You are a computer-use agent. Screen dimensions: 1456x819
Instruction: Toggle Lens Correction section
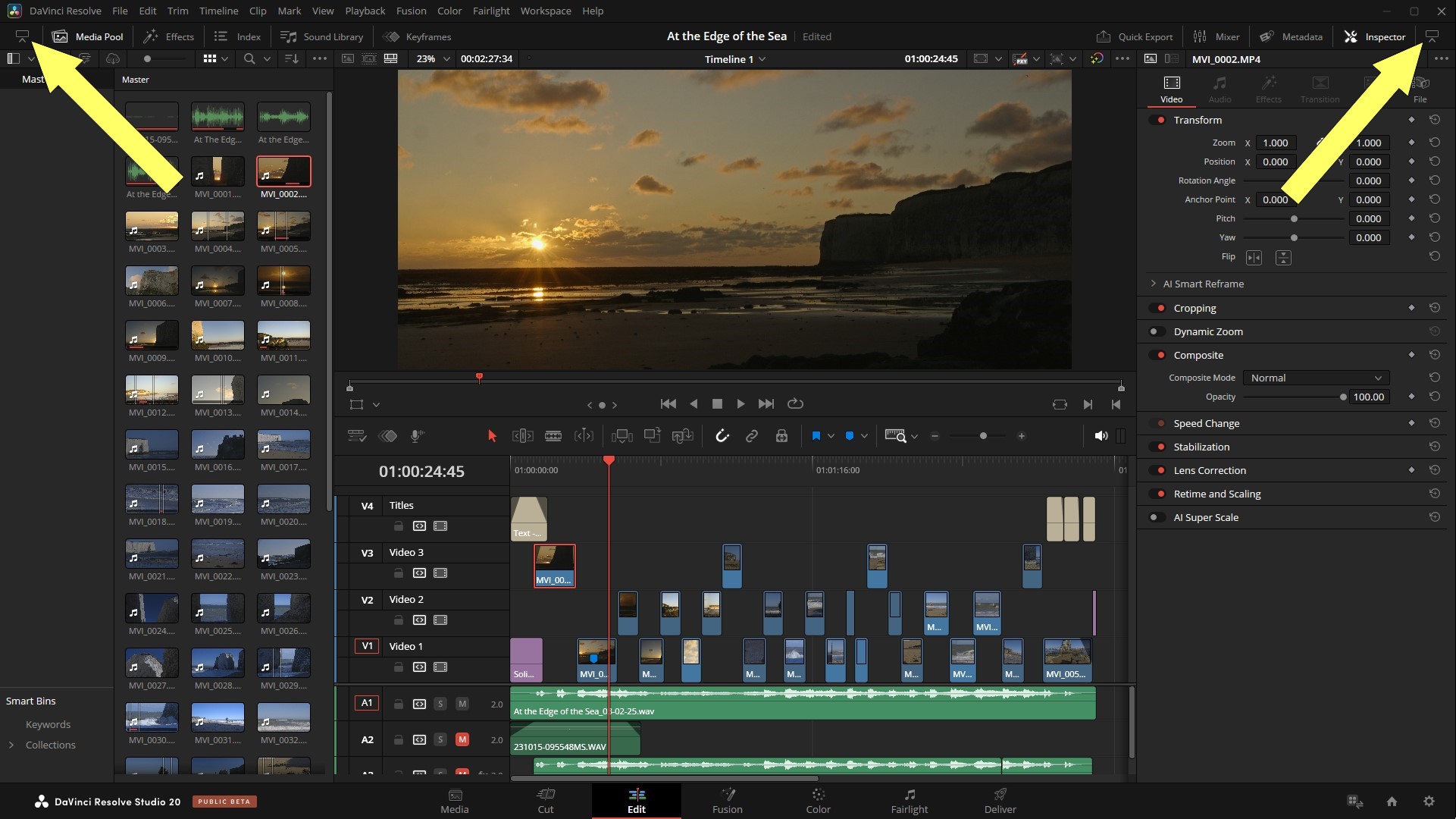tap(1157, 470)
